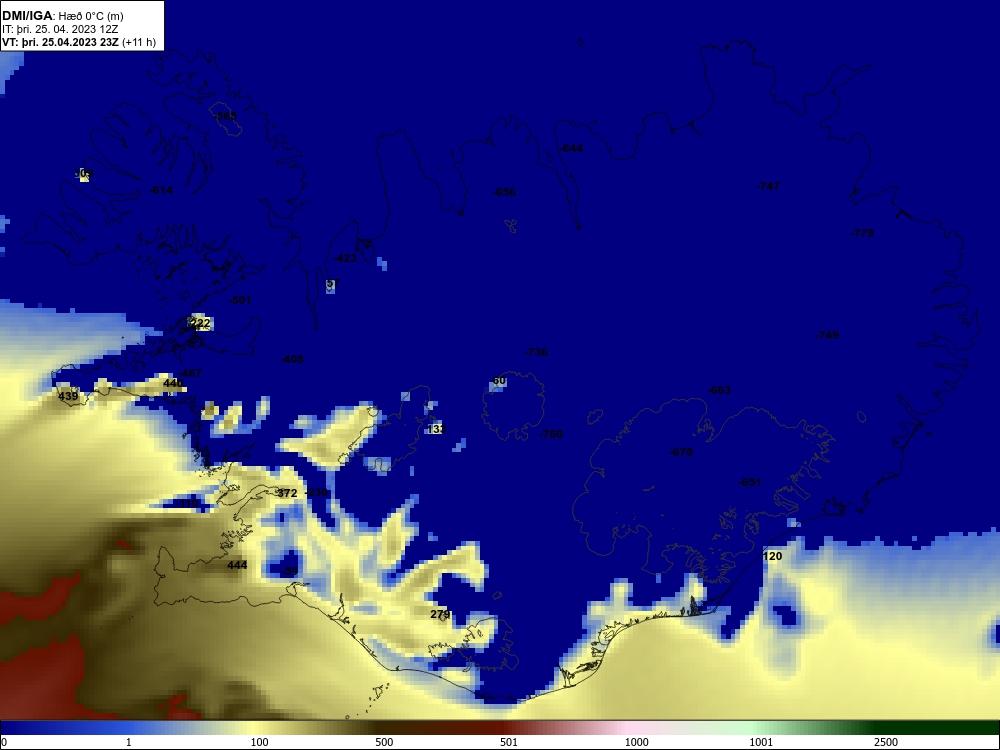Click the -110 value on the map
The image size is (1000, 750).
(187, 503)
